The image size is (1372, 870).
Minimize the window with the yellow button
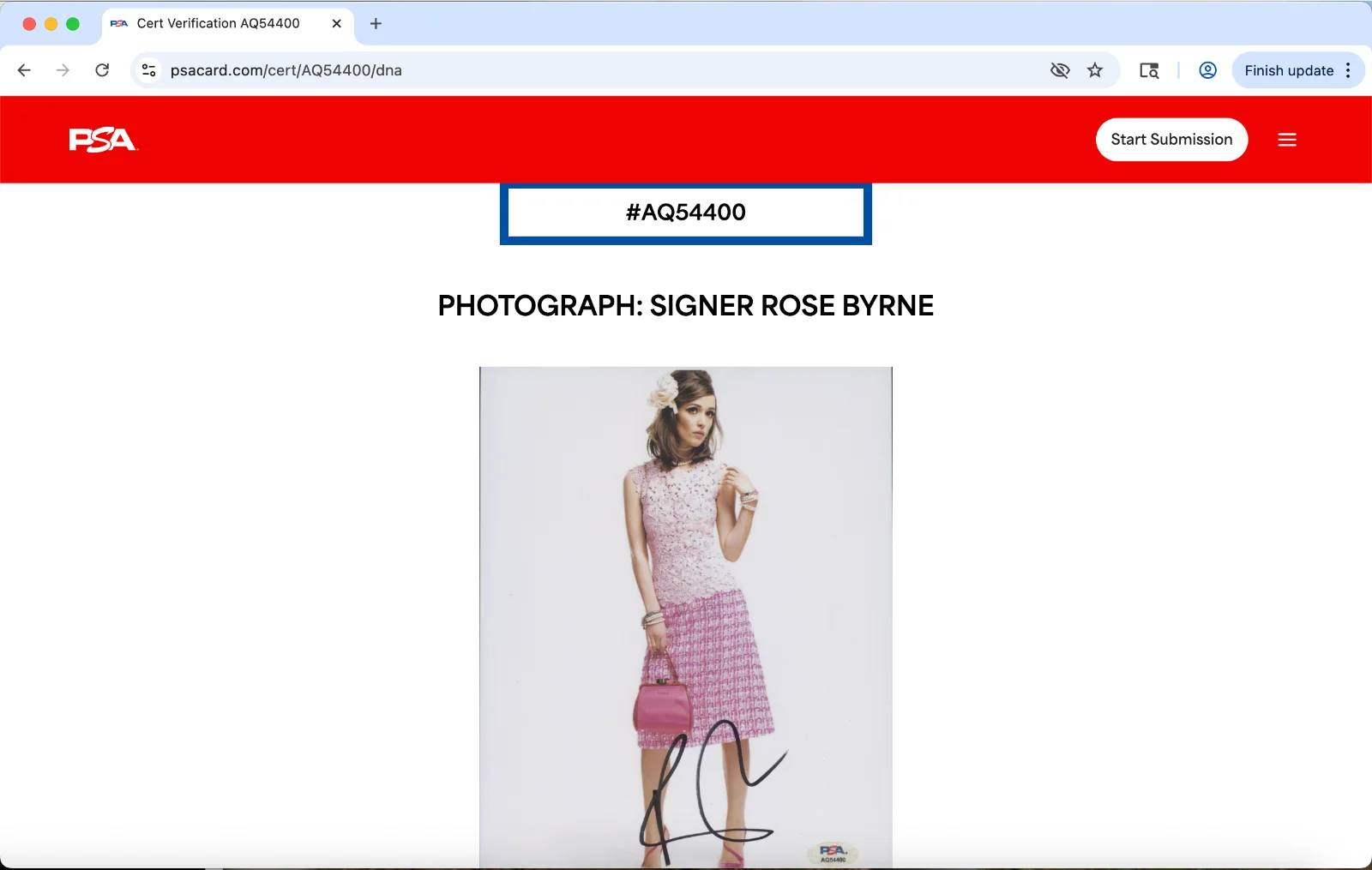(51, 24)
